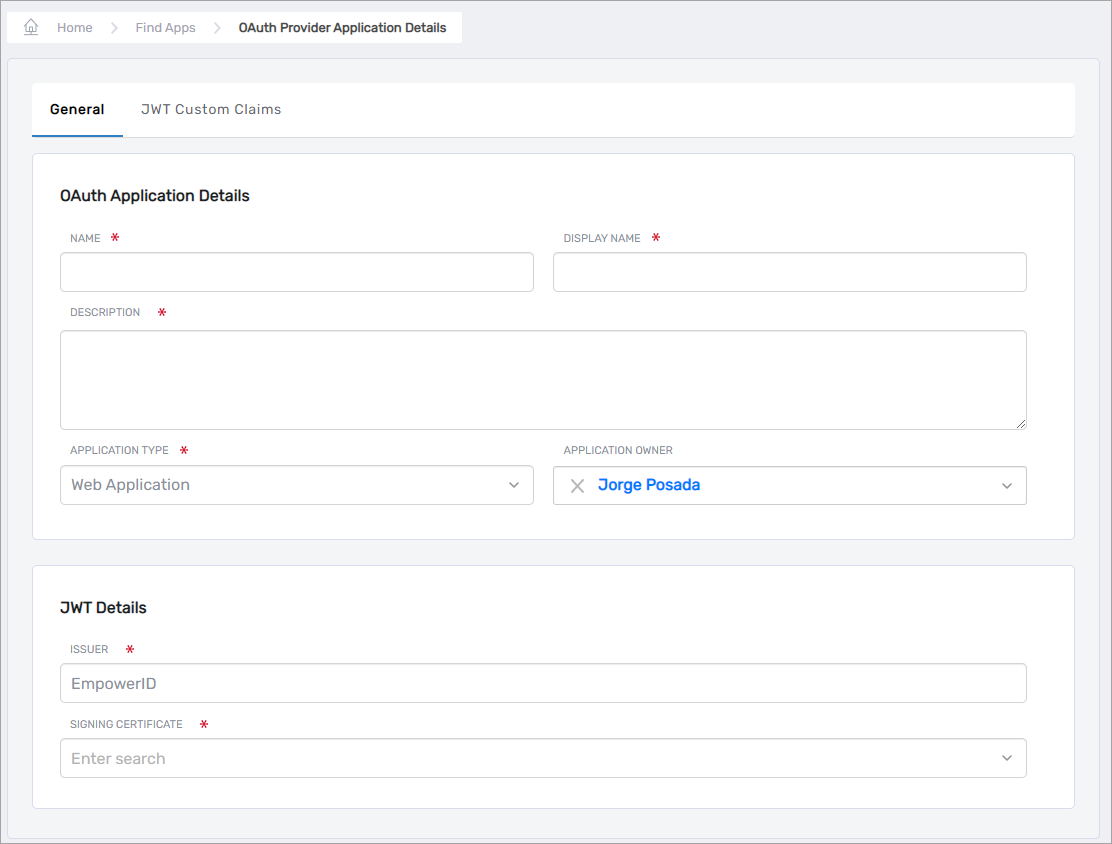1112x844 pixels.
Task: Focus the NAME input field
Action: pyautogui.click(x=297, y=271)
